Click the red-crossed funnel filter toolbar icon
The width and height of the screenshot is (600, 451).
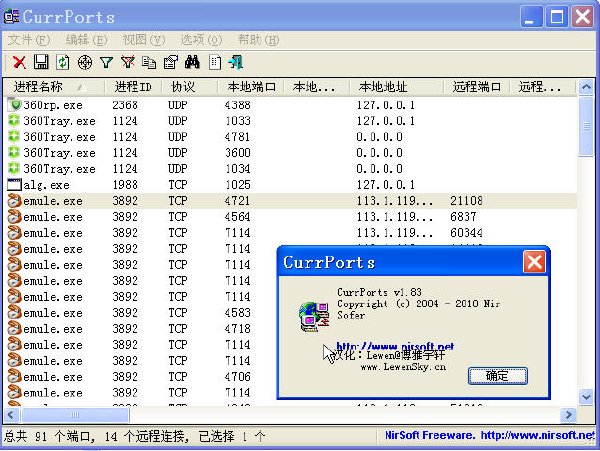click(x=128, y=62)
